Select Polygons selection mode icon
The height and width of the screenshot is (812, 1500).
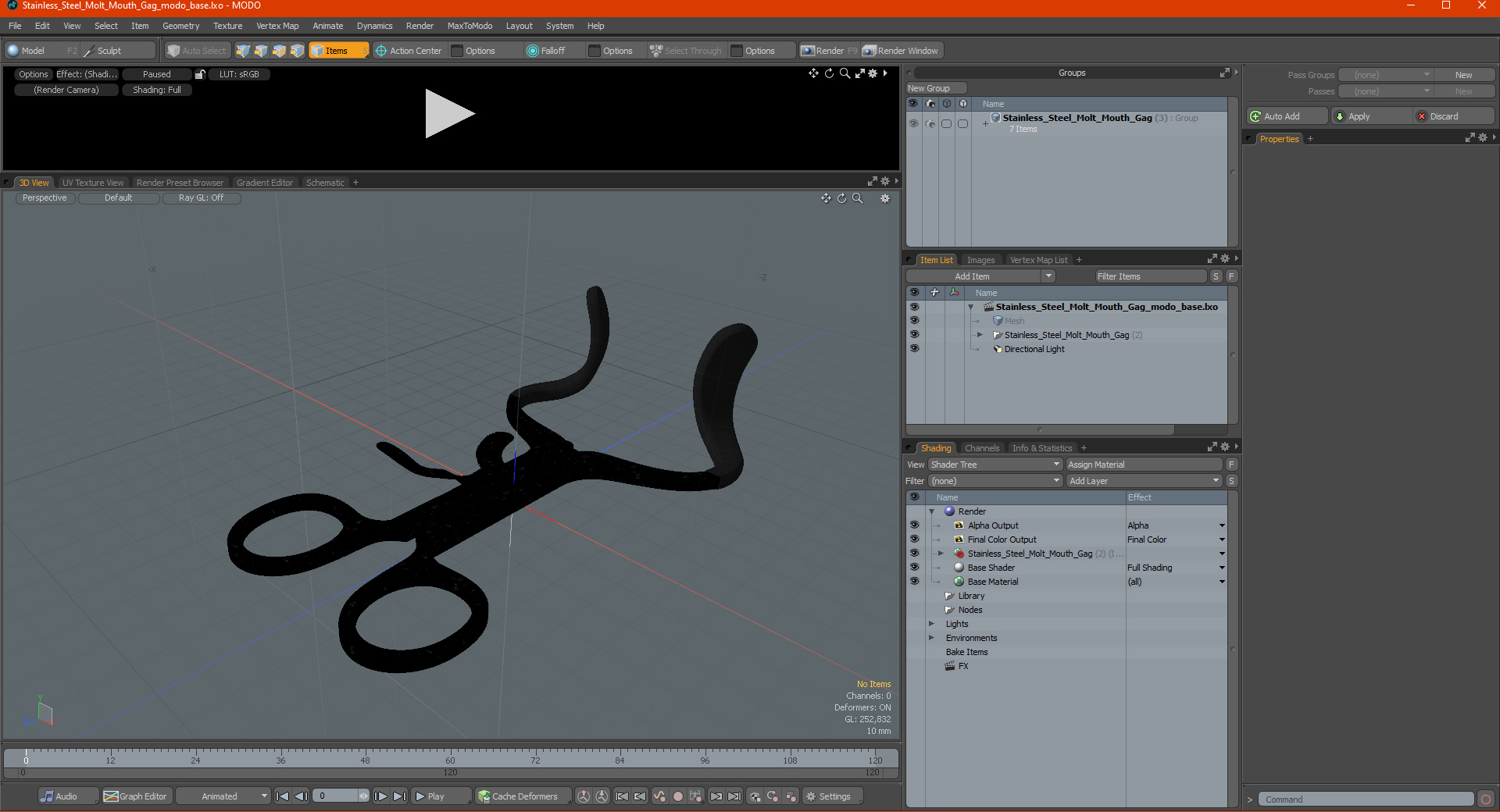279,51
